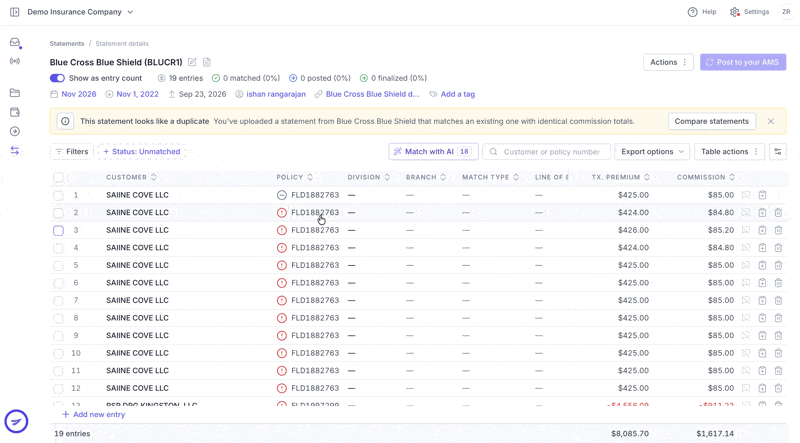Check the box for row 8
Viewport: 800px width, 443px height.
(59, 318)
